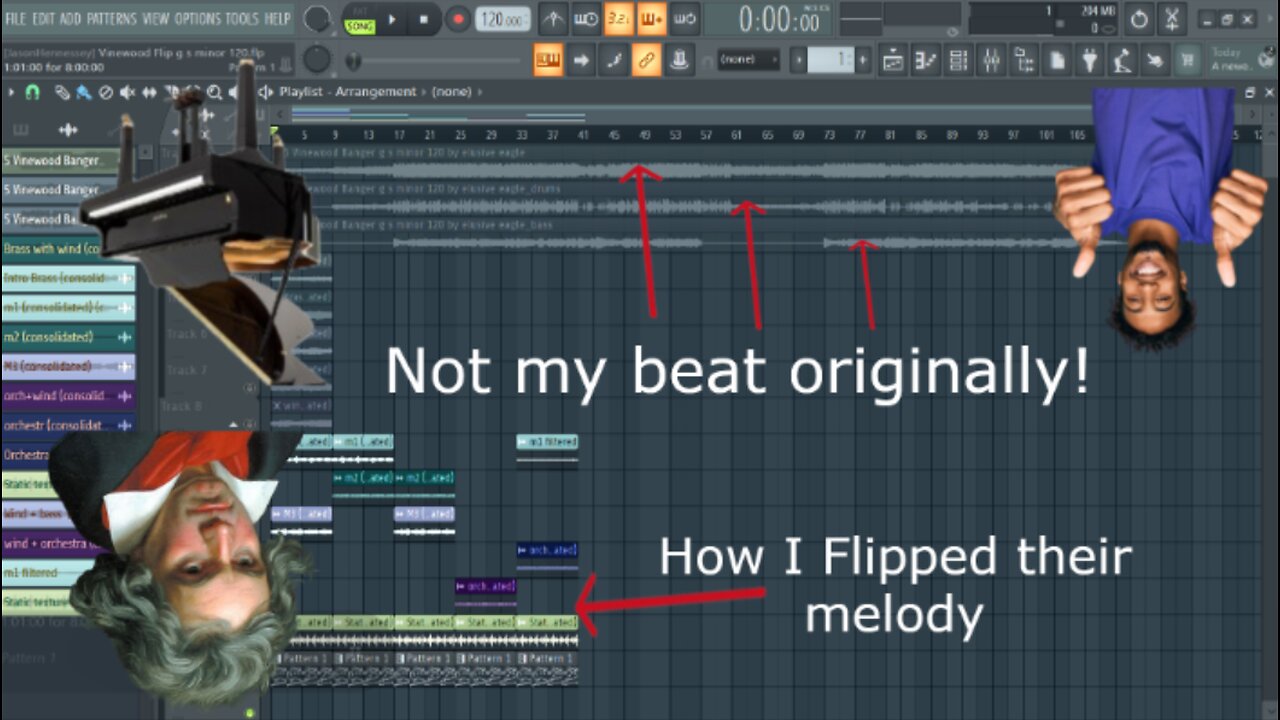Click the song position slider handle
Viewport: 1280px width, 720px height.
pyautogui.click(x=353, y=61)
